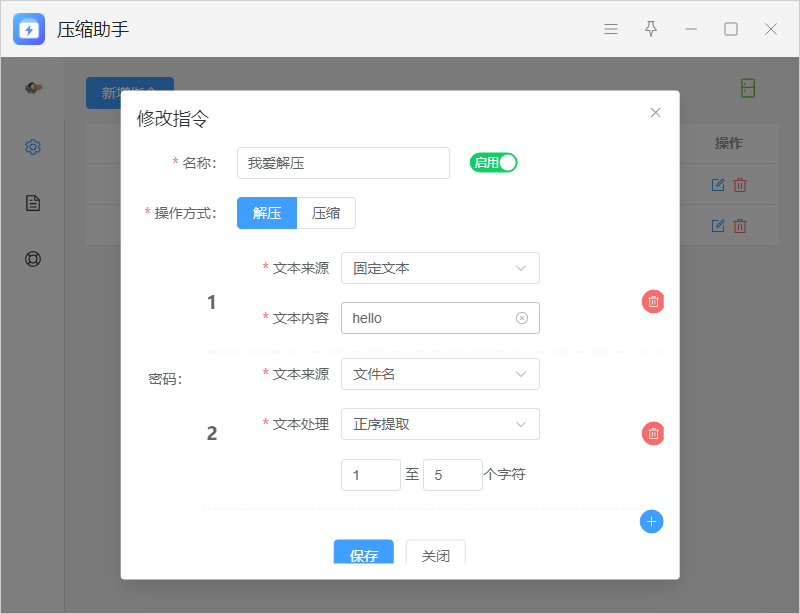Select 解压 operation mode
Viewport: 800px width, 614px height.
pyautogui.click(x=267, y=213)
